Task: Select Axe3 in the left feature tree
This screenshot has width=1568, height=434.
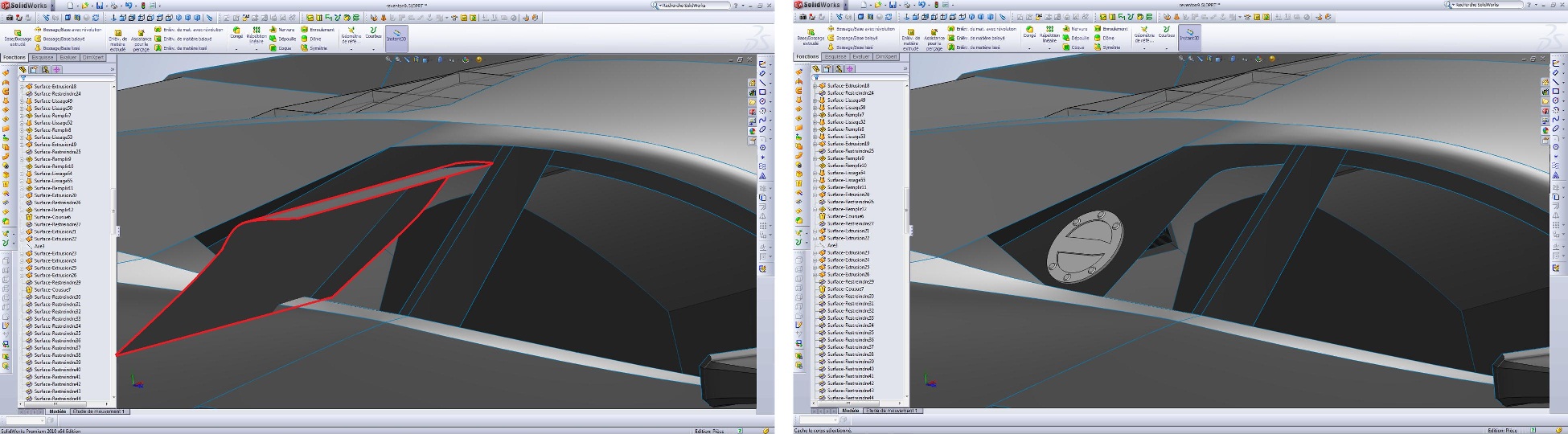Action: tap(39, 246)
